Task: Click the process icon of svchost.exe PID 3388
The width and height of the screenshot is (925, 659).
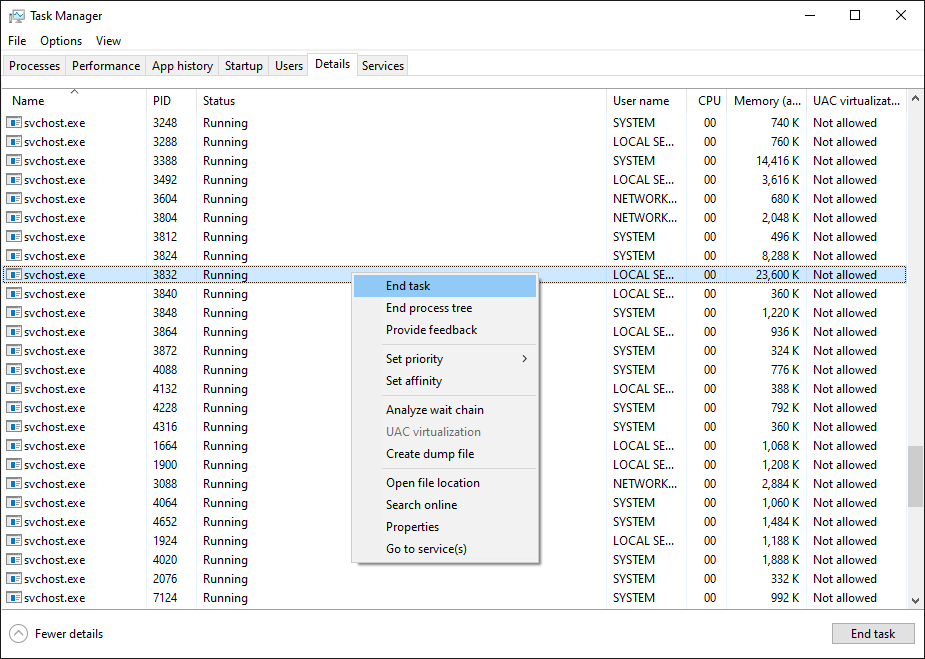Action: point(14,160)
